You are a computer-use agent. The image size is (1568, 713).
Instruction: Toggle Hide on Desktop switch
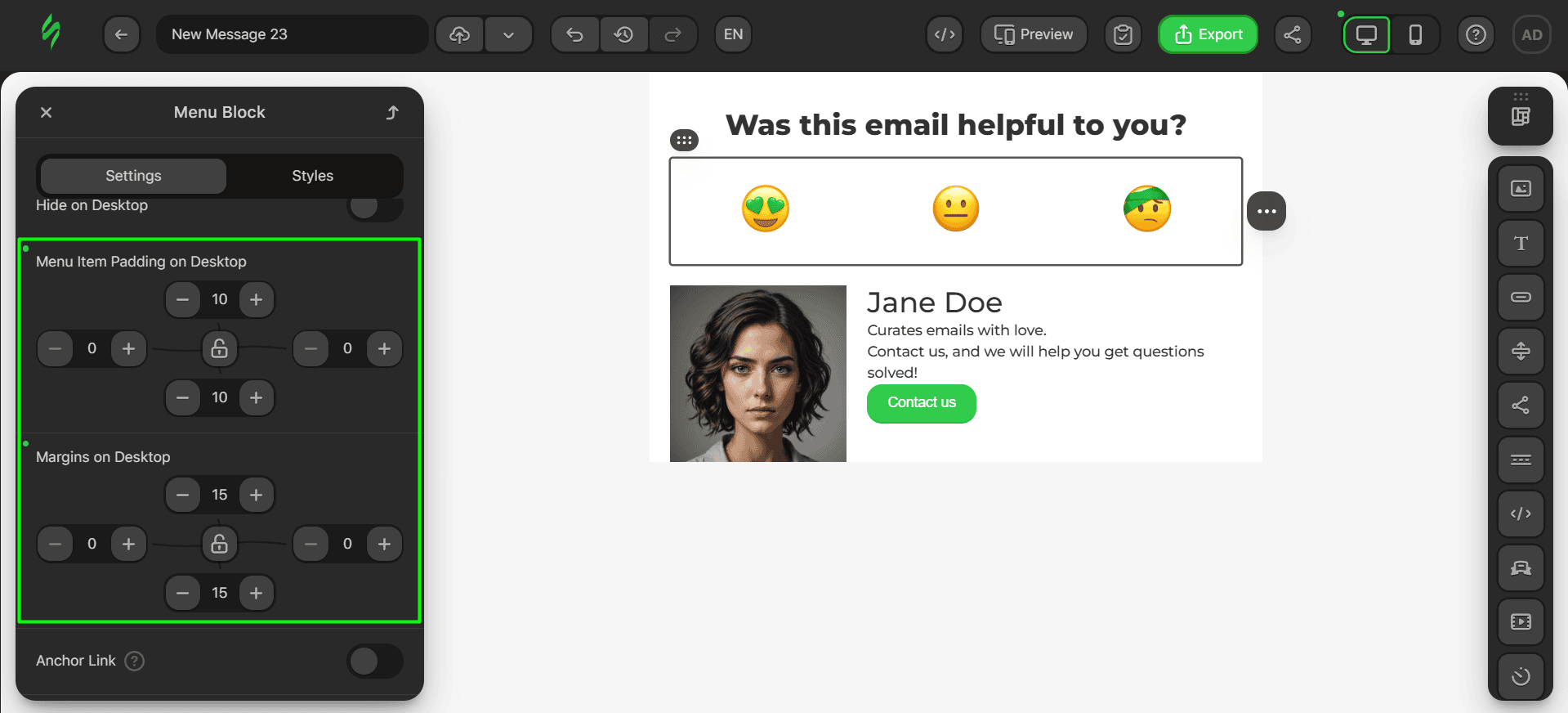[375, 207]
